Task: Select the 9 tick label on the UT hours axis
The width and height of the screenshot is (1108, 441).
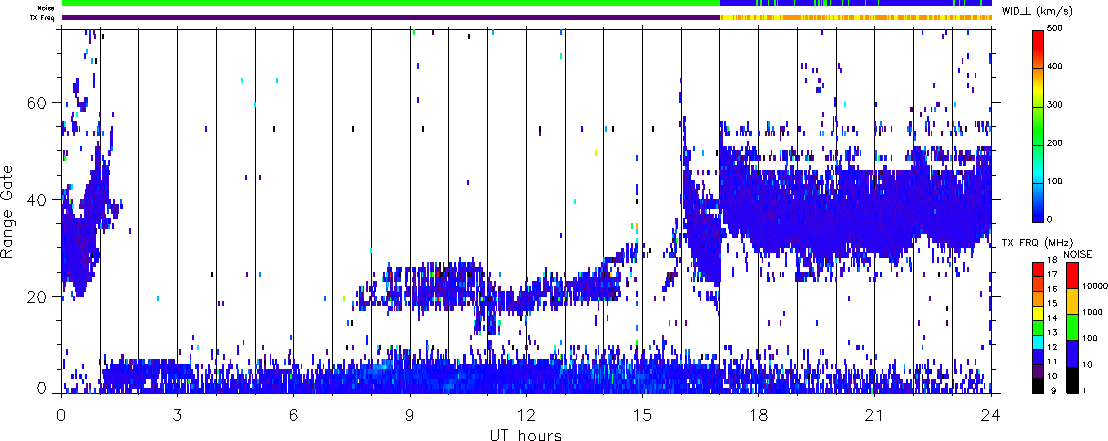Action: (x=410, y=415)
